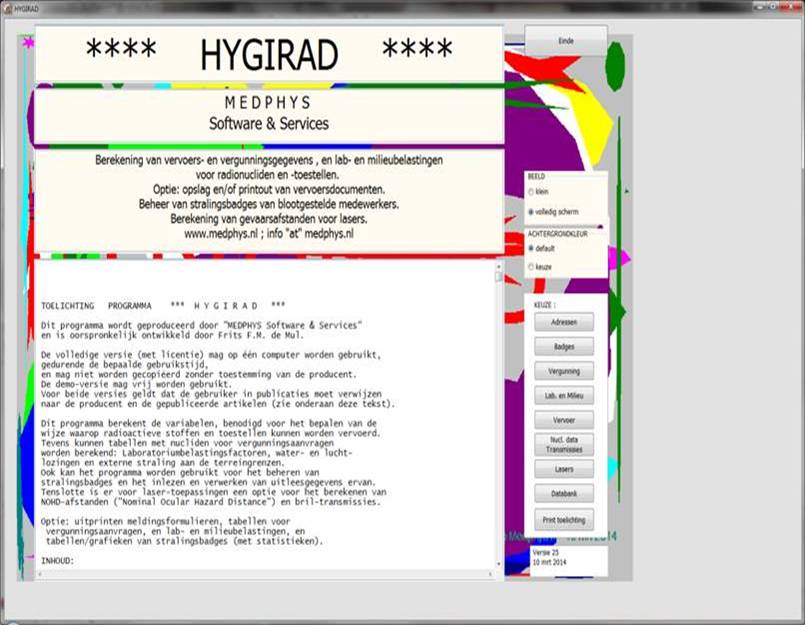This screenshot has width=805, height=625.
Task: Click the Einde button
Action: pos(566,41)
